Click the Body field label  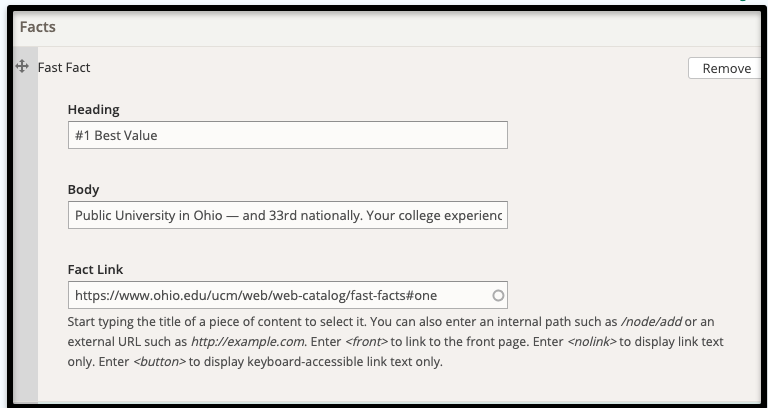tap(83, 190)
